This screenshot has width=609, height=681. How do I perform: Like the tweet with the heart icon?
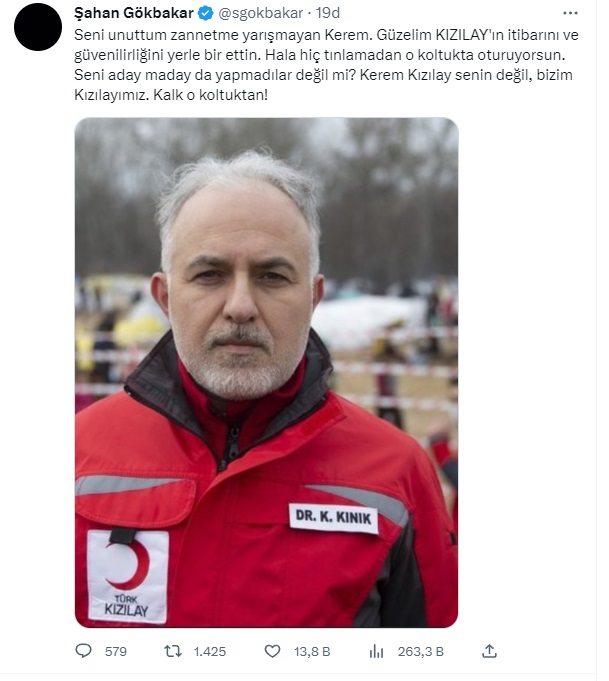click(x=272, y=651)
